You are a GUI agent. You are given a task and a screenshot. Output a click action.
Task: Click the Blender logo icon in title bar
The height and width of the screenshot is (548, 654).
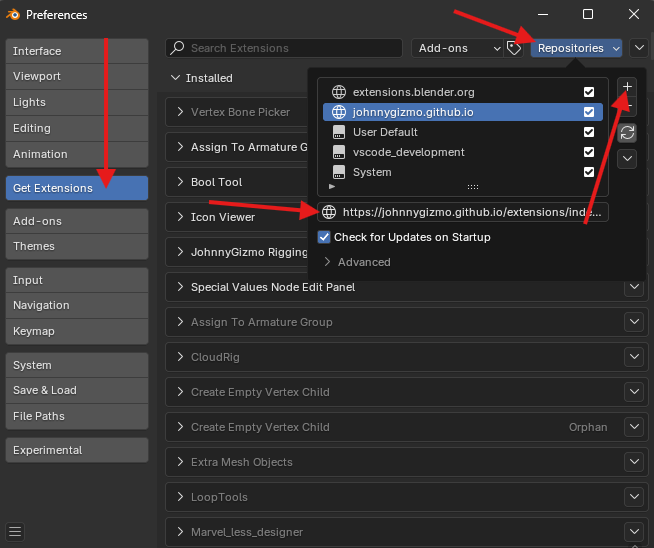13,15
